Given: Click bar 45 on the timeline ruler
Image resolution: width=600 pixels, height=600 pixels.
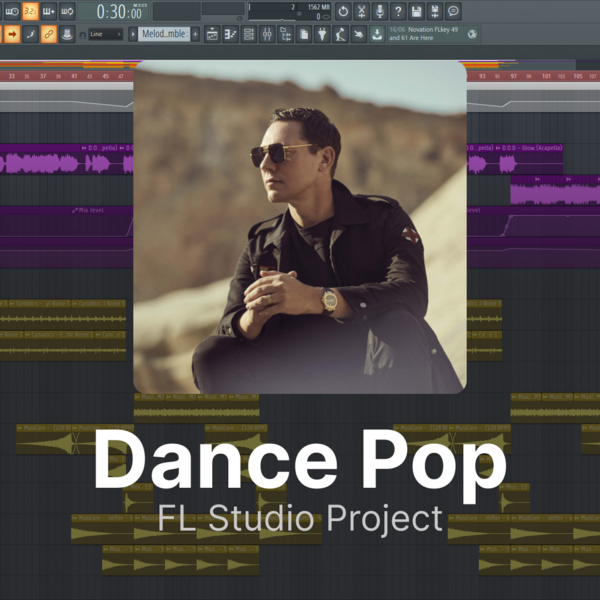Looking at the screenshot, I should 106,76.
